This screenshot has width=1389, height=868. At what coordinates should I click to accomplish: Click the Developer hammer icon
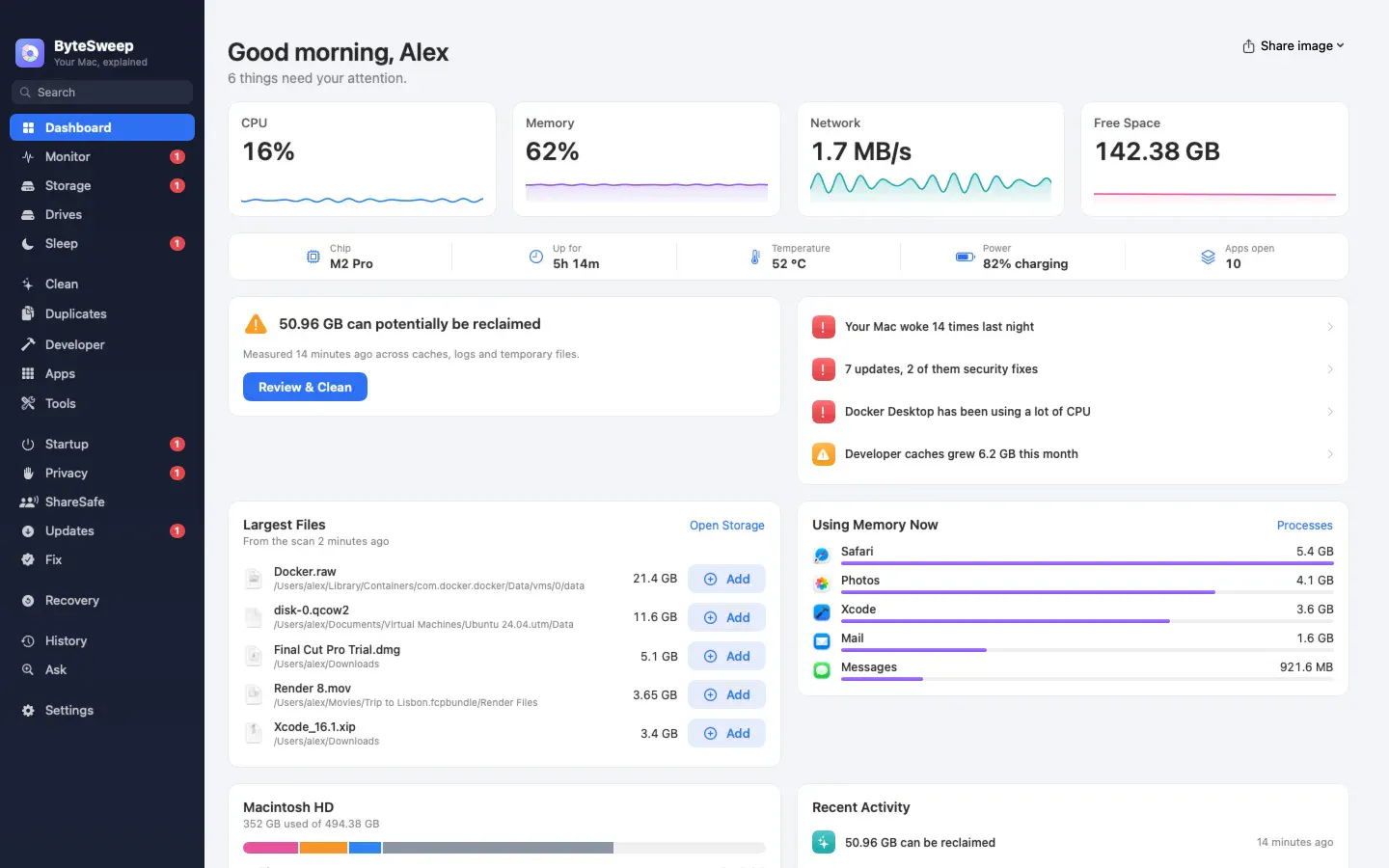28,344
